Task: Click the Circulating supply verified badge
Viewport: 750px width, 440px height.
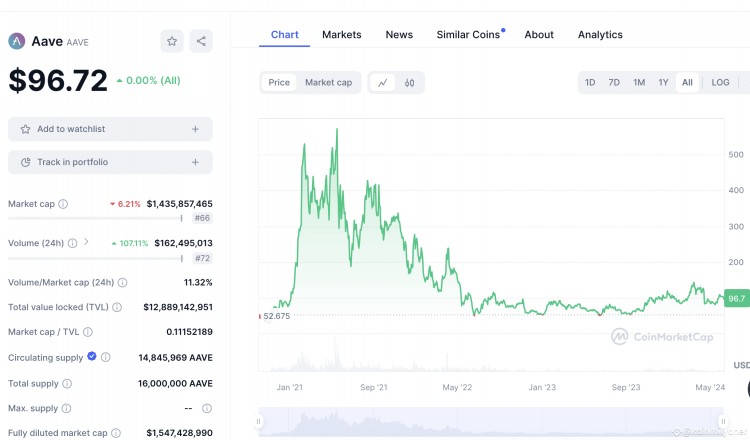Action: 92,357
